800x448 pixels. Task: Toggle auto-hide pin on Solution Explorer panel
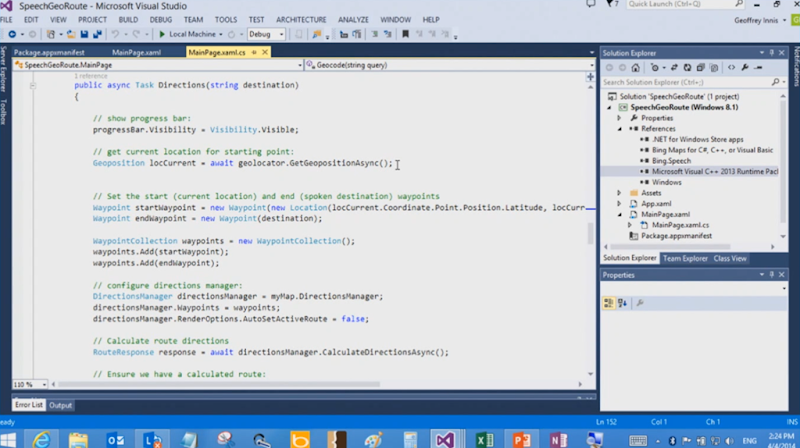pos(771,53)
